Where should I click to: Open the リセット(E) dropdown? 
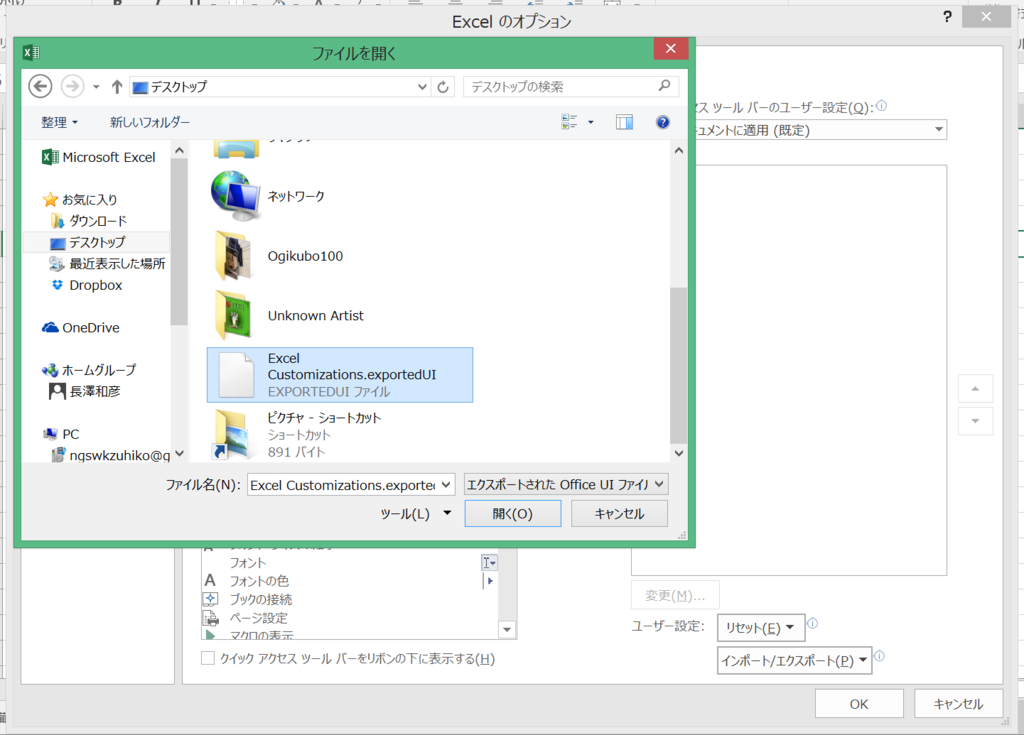point(760,628)
